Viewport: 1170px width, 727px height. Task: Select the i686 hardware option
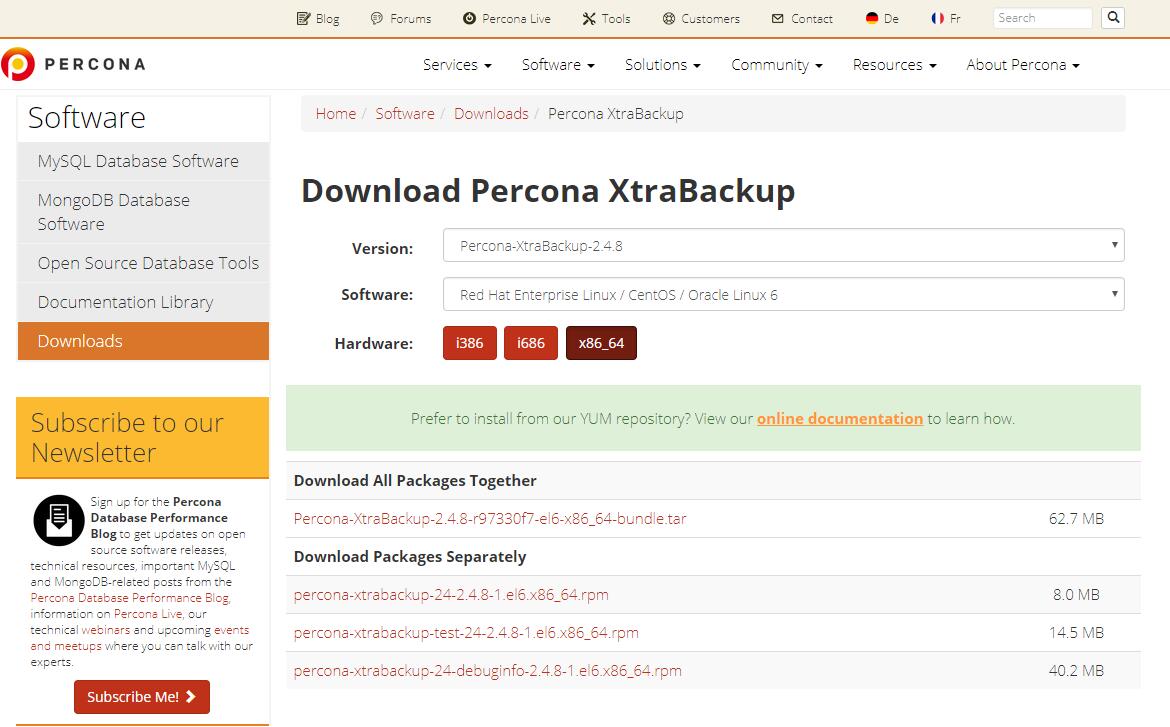(x=530, y=343)
